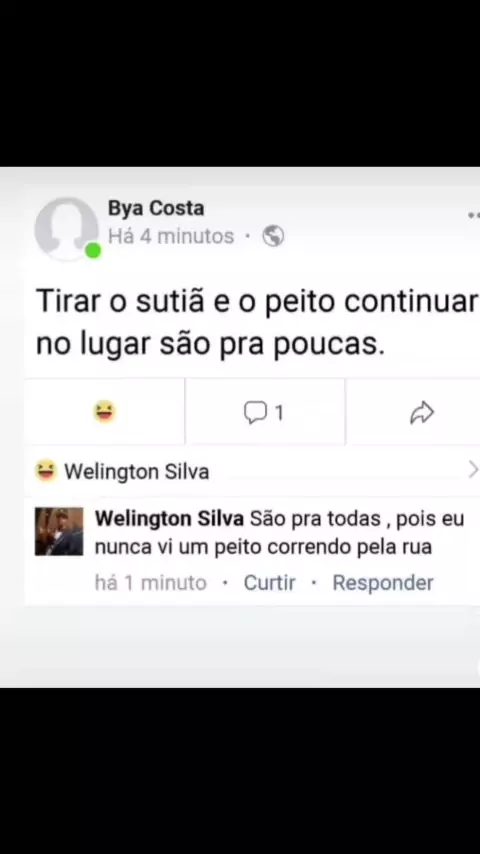Click the Haha reaction button

[104, 411]
